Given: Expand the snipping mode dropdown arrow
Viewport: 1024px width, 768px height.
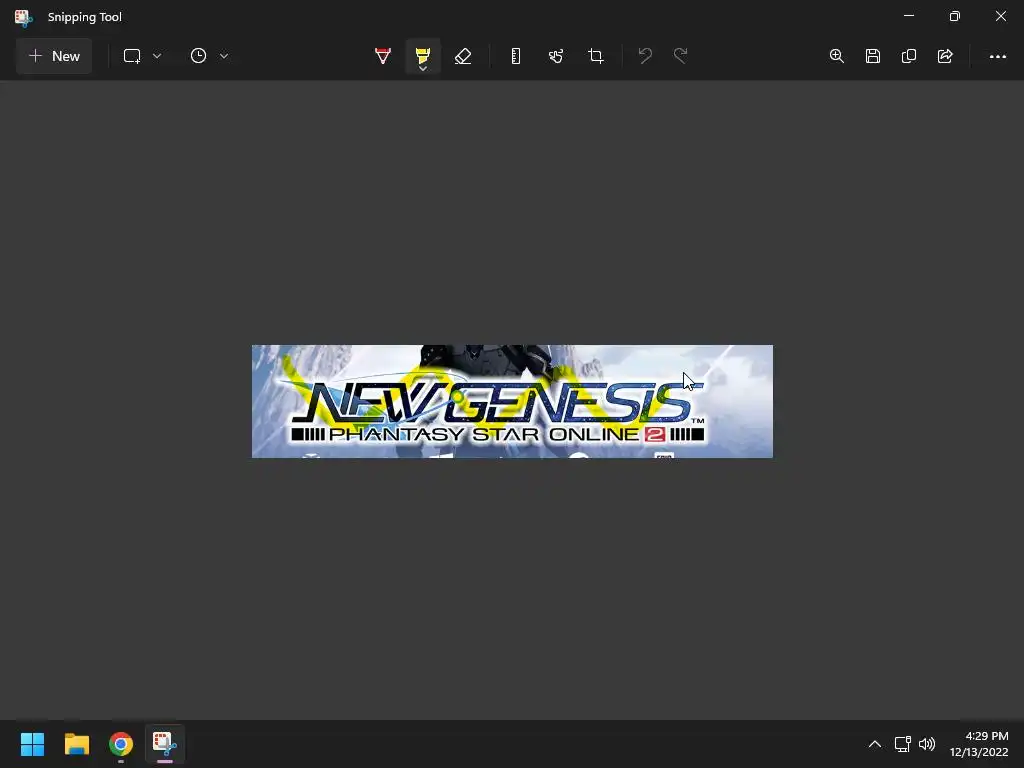Looking at the screenshot, I should [x=157, y=56].
